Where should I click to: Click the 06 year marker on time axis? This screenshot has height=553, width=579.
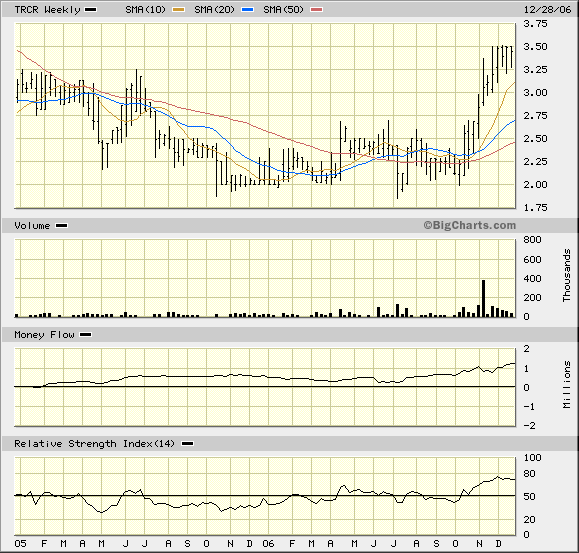click(x=268, y=543)
